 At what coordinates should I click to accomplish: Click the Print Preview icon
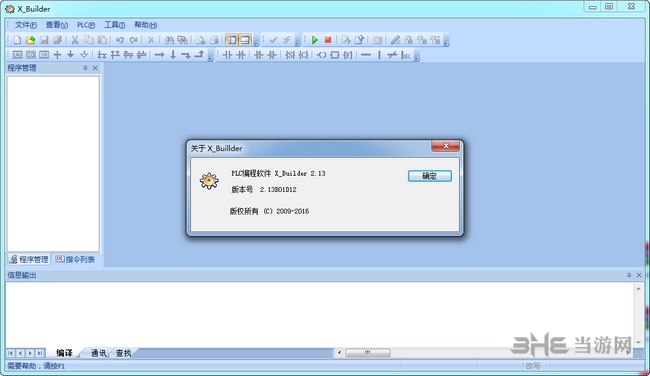click(201, 40)
